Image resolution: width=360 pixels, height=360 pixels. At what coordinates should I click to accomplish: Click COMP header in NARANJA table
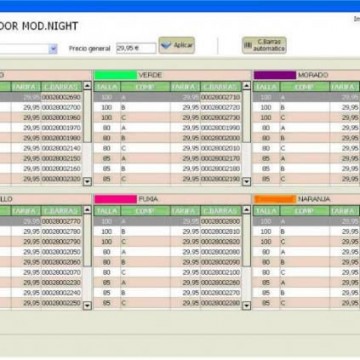[305, 211]
